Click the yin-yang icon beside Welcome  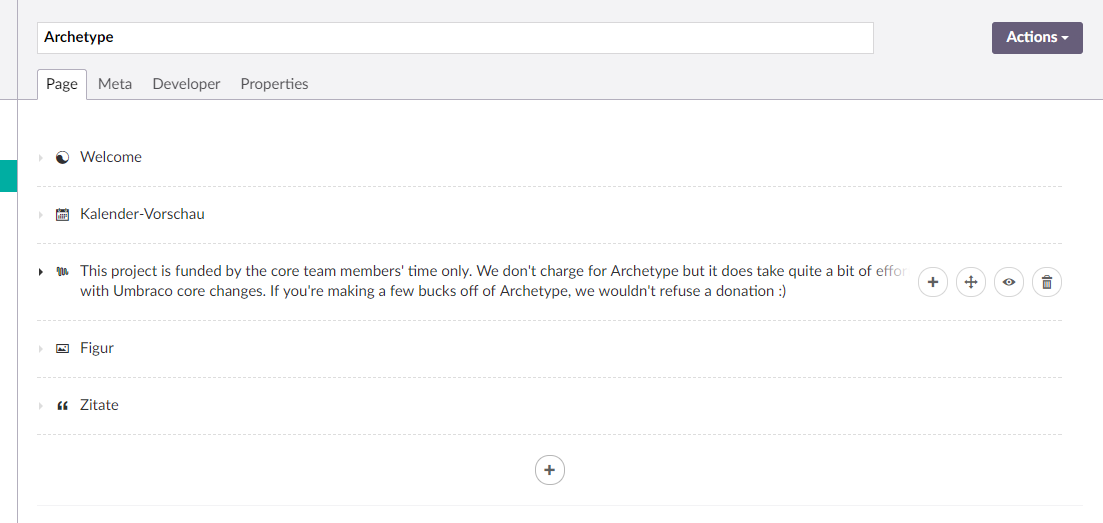click(63, 158)
